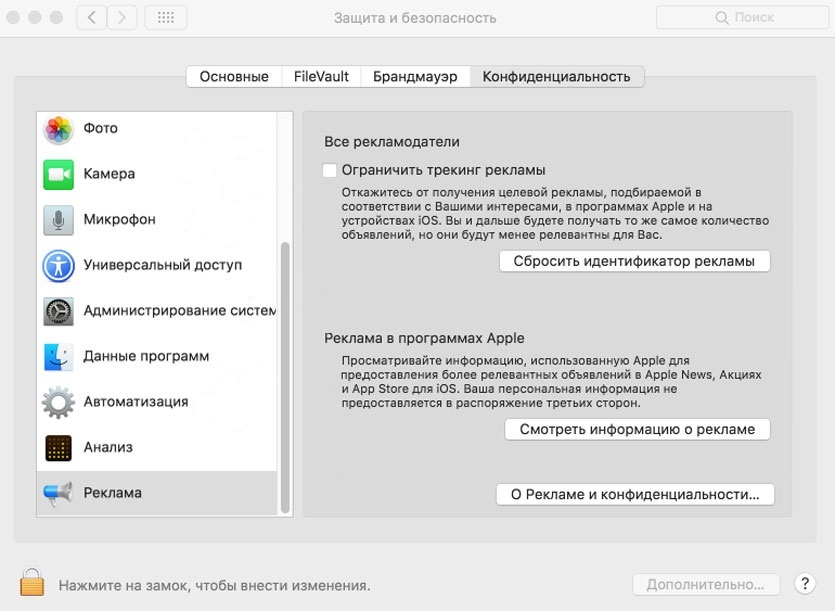
Task: Select the Конфиденциальность tab
Action: point(556,77)
